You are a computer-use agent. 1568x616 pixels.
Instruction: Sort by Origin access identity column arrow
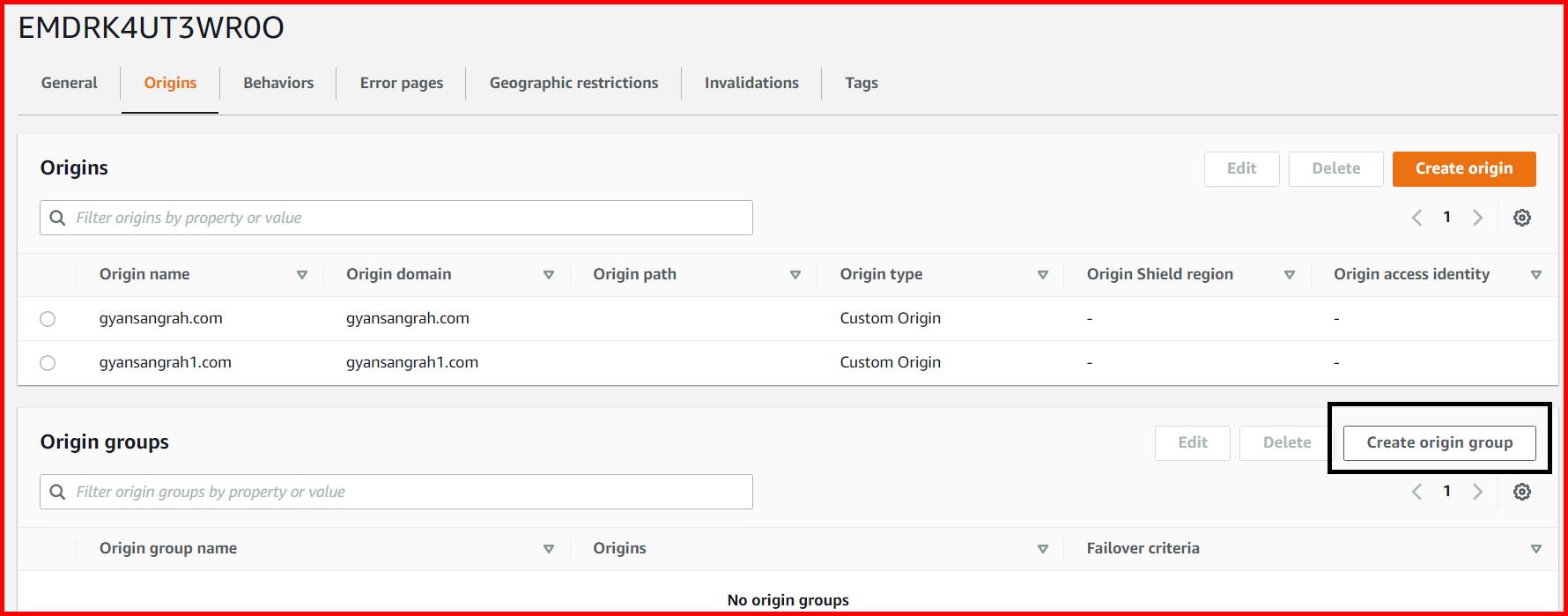(x=1535, y=275)
